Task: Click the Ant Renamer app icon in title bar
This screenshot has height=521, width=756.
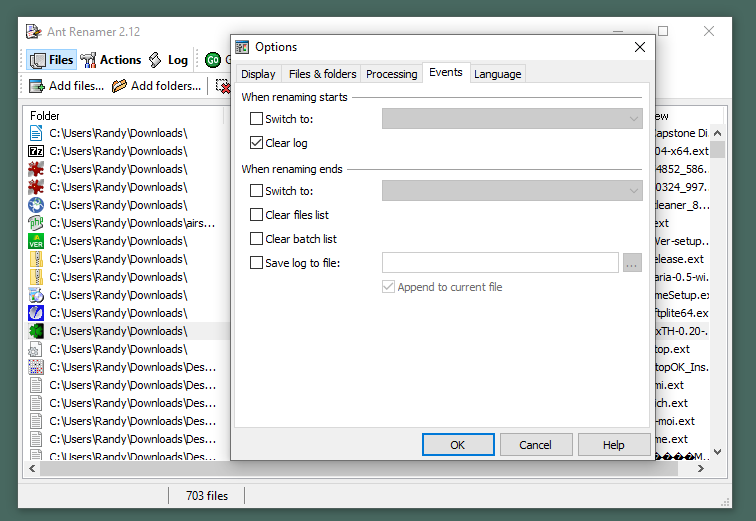Action: pos(33,32)
